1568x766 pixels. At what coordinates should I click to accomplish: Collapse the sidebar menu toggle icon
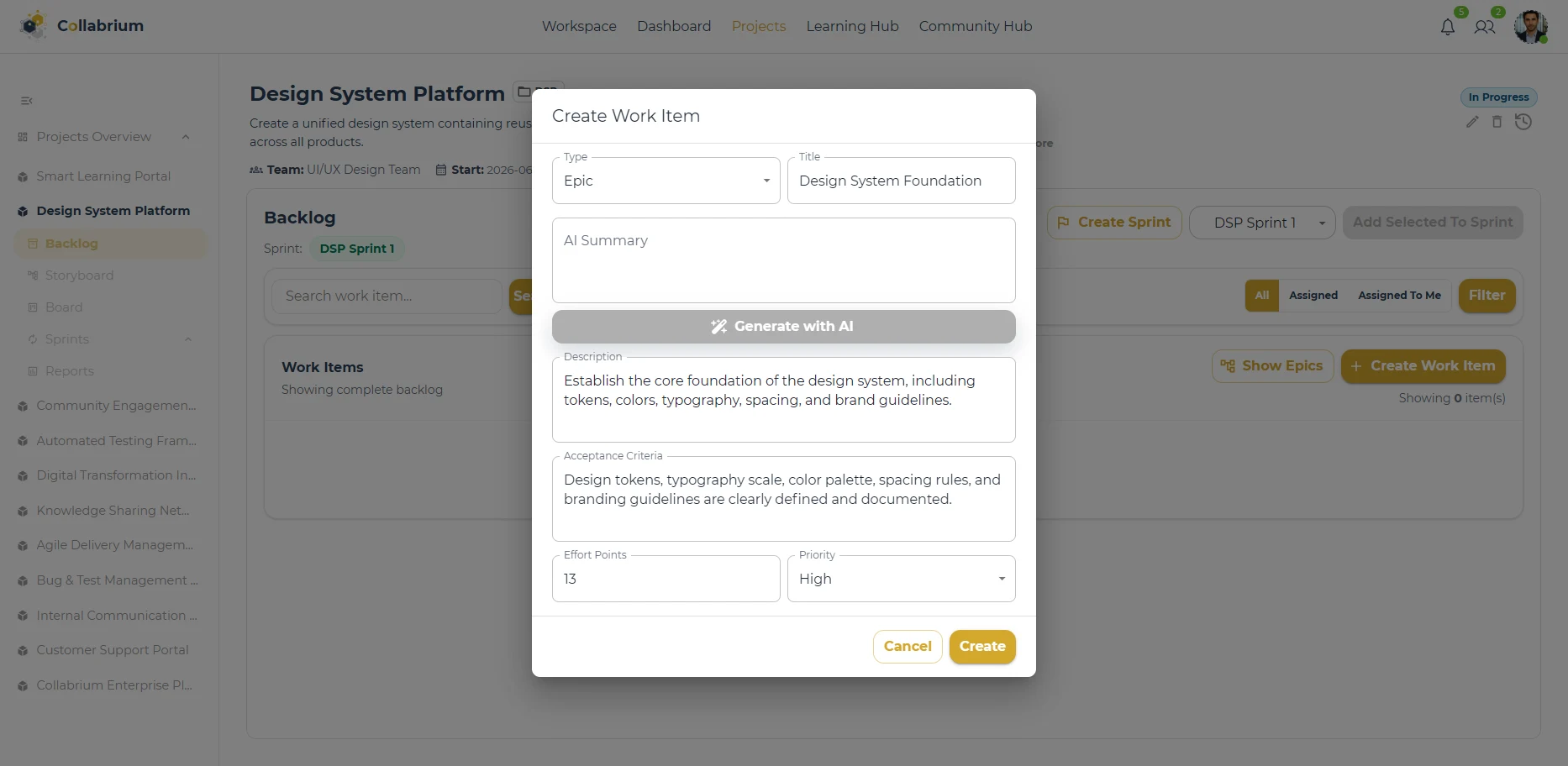point(27,101)
